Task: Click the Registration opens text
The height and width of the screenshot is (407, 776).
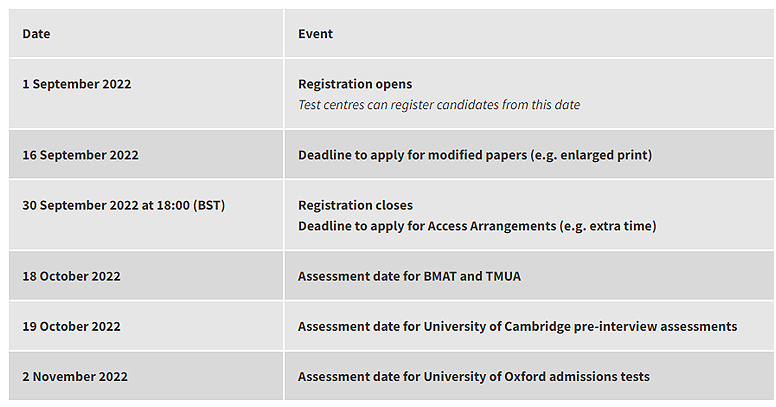Action: 355,84
